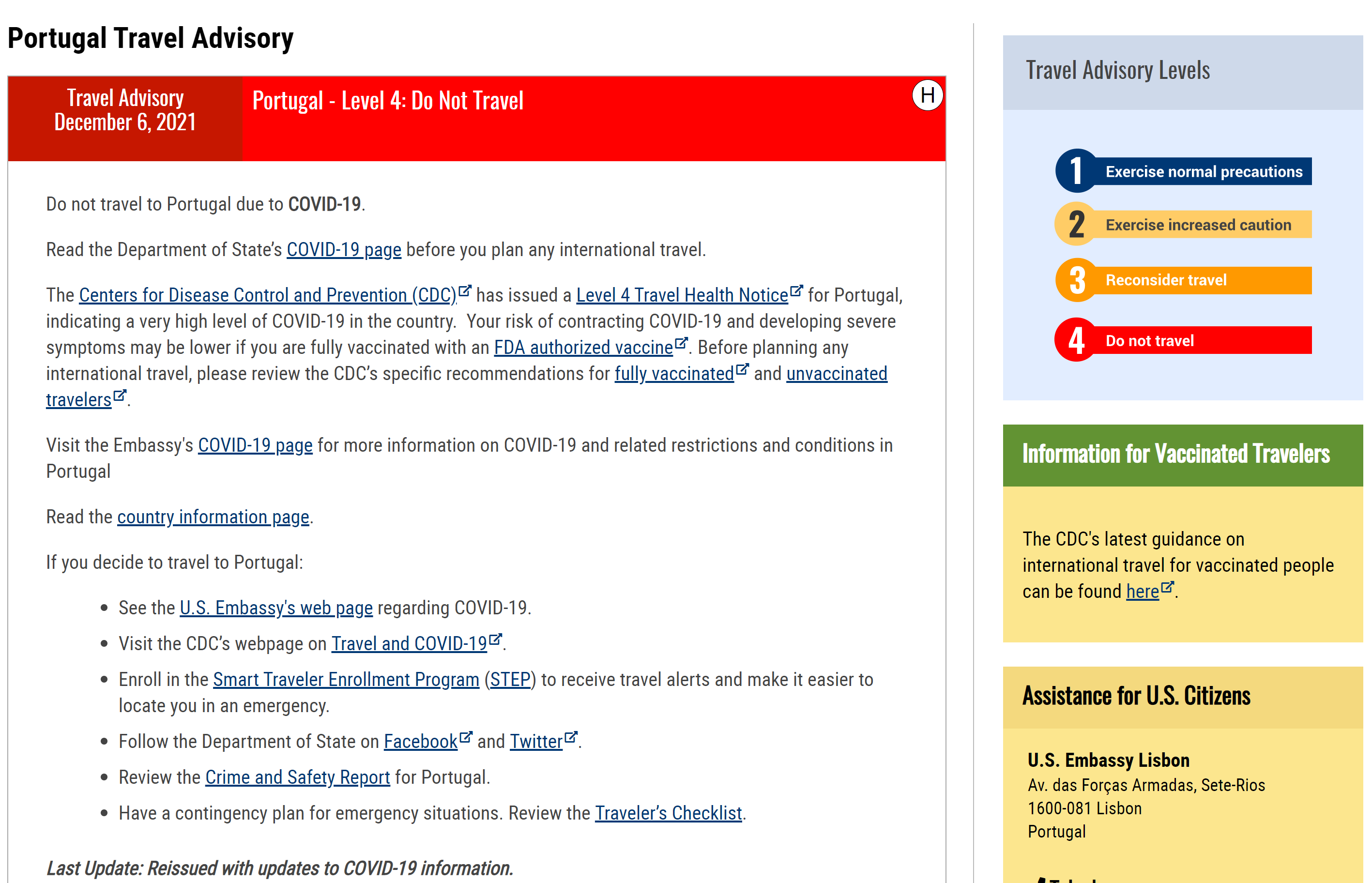Screen dimensions: 1372x883
Task: Open the Embassy's COVID-19 page link
Action: point(255,445)
